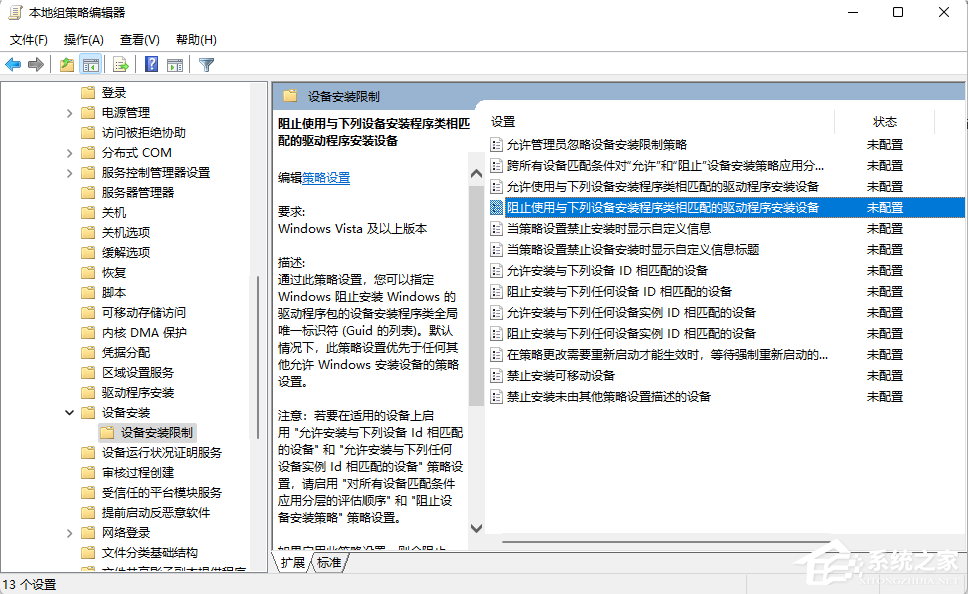This screenshot has width=968, height=594.
Task: Click description pane scroll down arrow
Action: coord(476,528)
